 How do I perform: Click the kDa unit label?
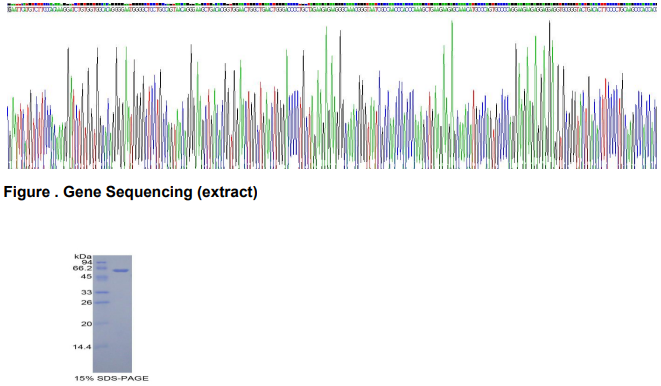pos(83,256)
